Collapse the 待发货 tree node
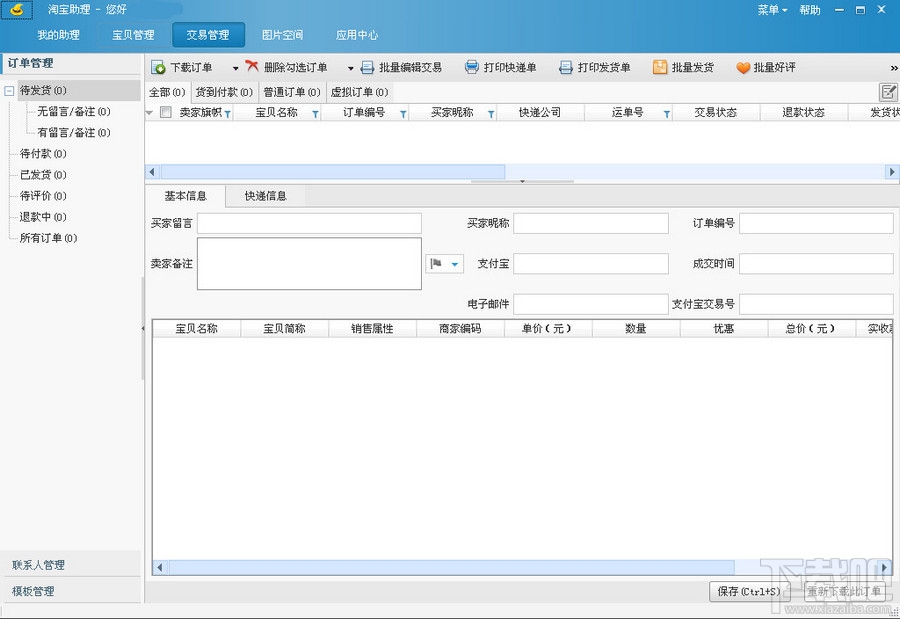This screenshot has height=619, width=900. 9,91
